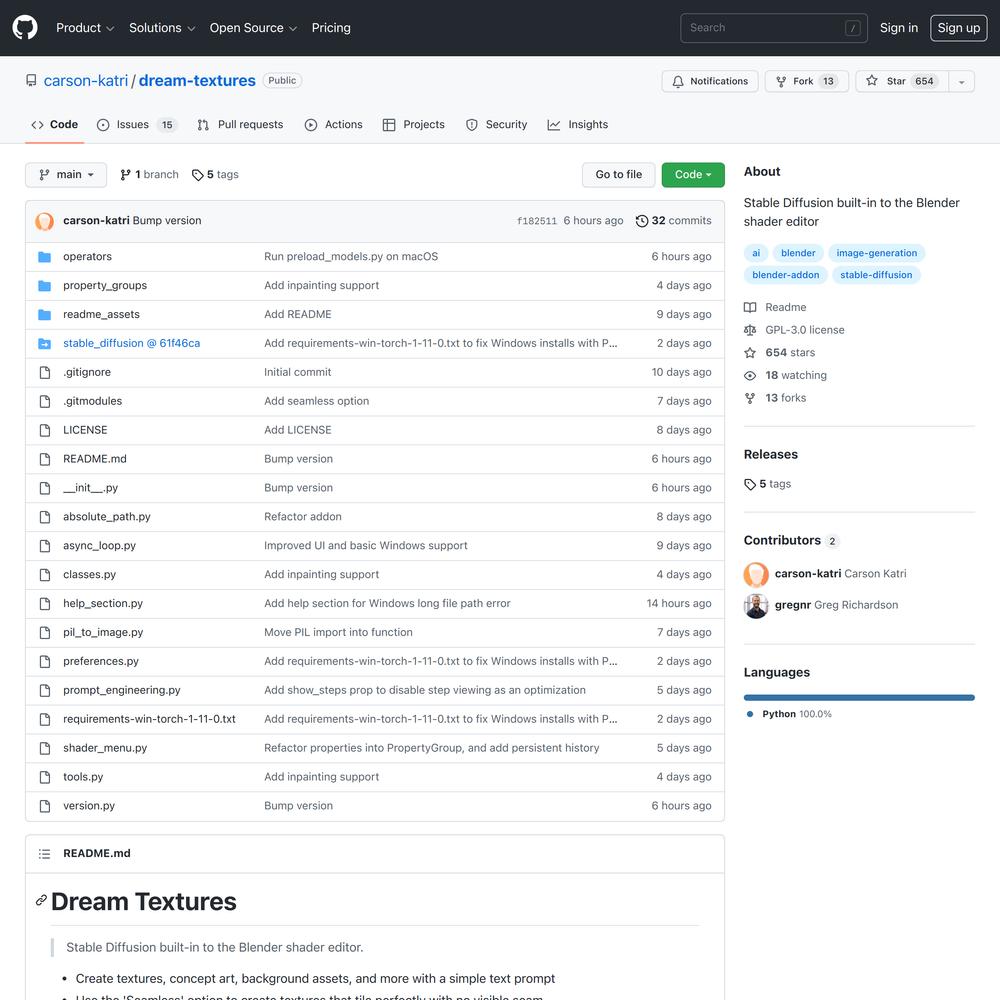
Task: Expand the star lists dropdown arrow
Action: (962, 81)
